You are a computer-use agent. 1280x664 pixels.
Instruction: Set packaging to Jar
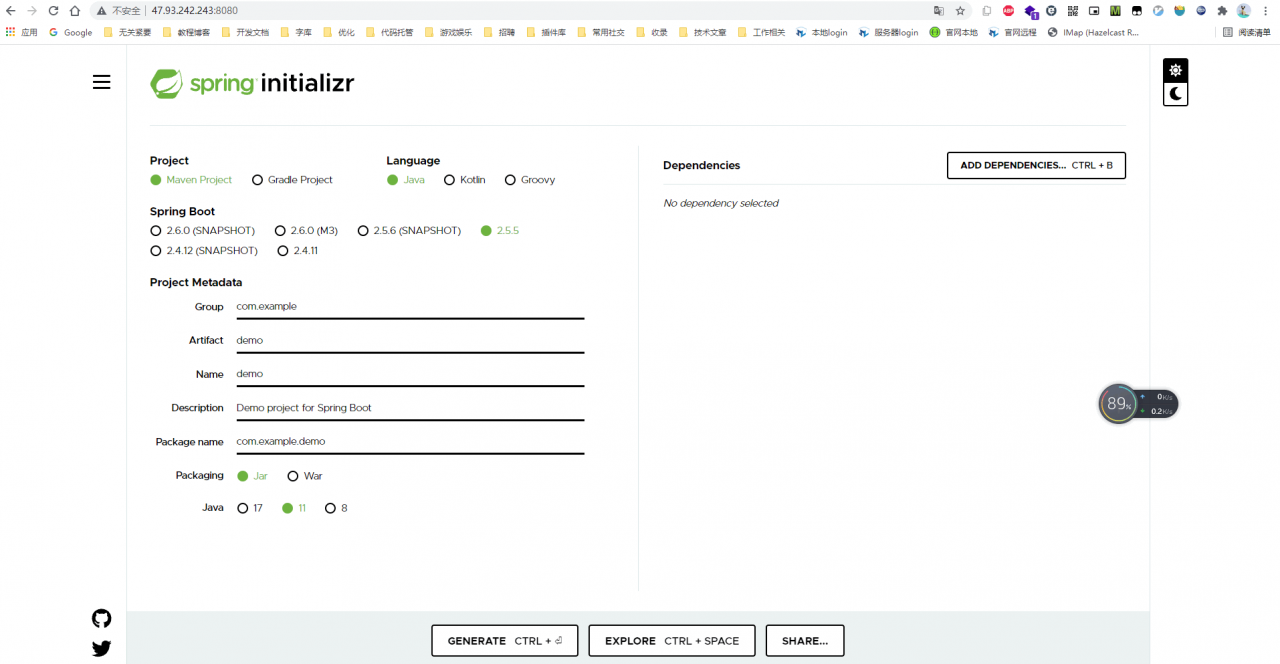click(253, 476)
